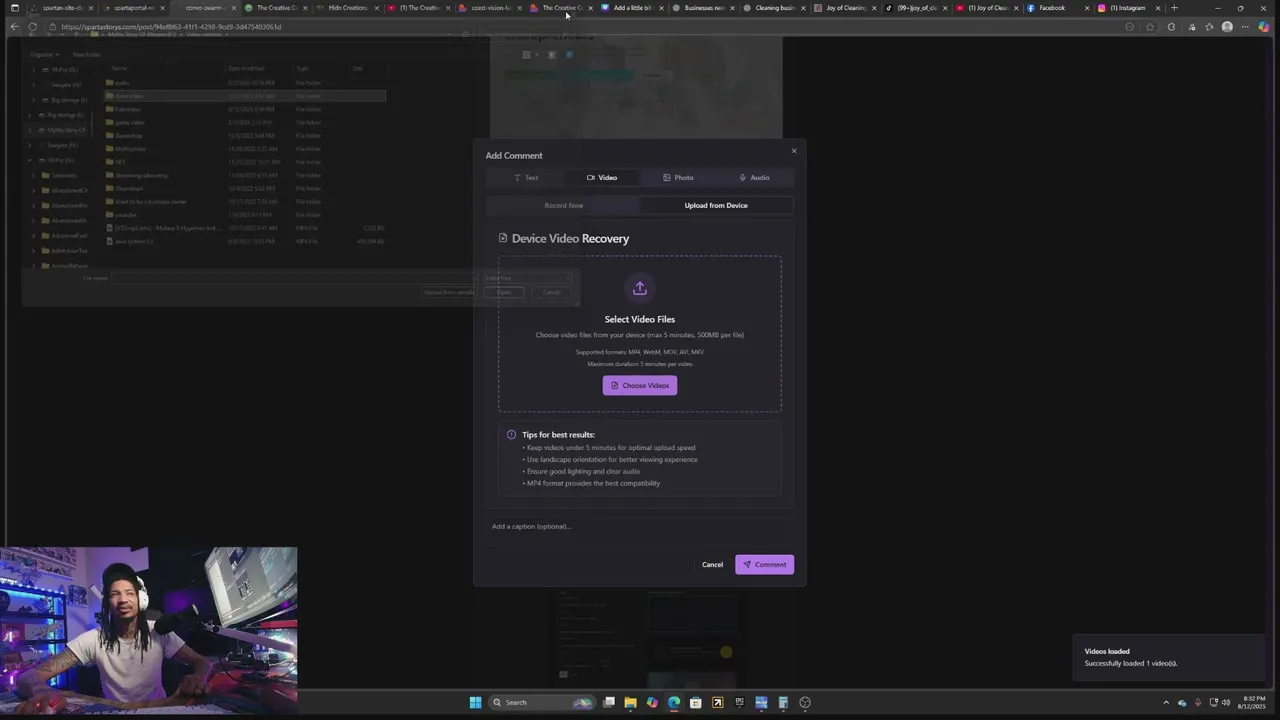
Task: Launch Copilot from the taskbar
Action: [x=652, y=702]
